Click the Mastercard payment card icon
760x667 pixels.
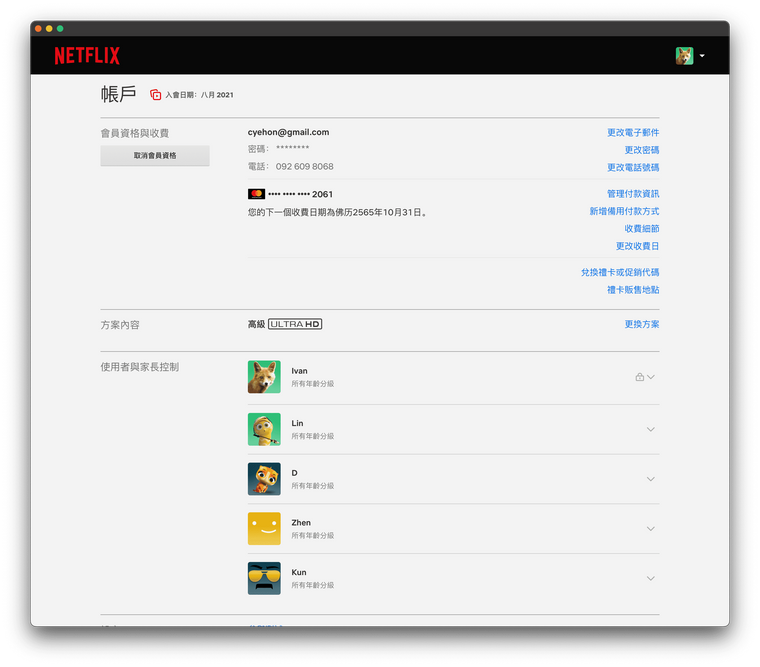(256, 194)
